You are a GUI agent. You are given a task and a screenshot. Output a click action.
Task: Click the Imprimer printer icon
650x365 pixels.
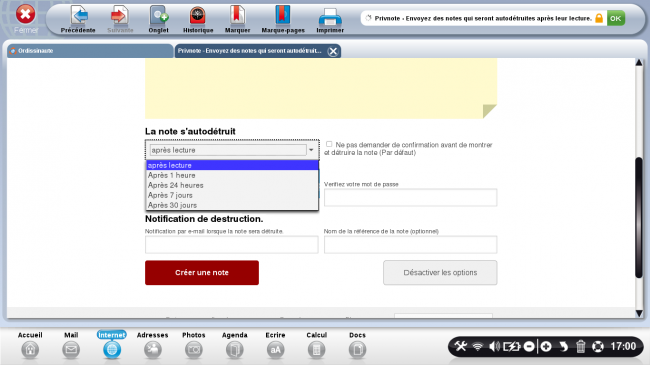click(x=330, y=18)
